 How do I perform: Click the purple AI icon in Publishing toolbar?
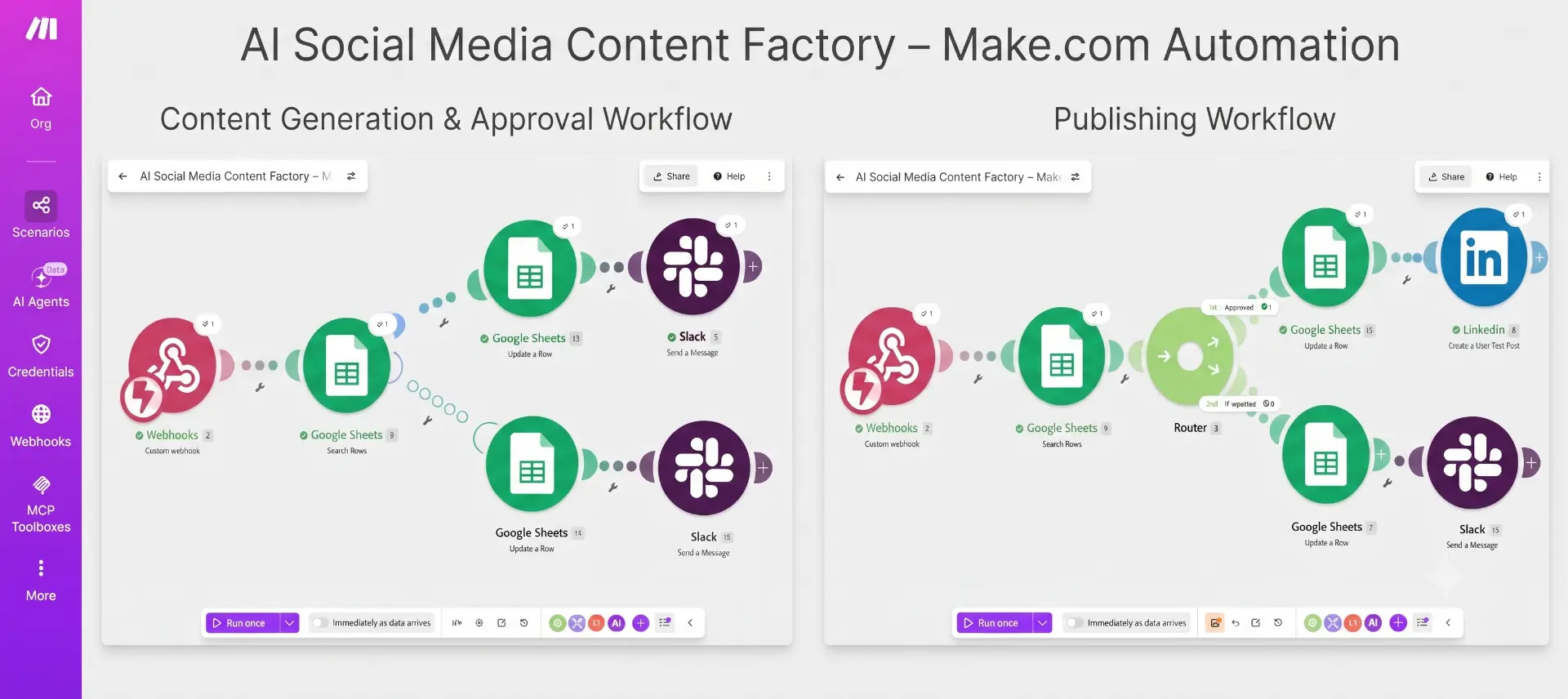[x=1373, y=623]
